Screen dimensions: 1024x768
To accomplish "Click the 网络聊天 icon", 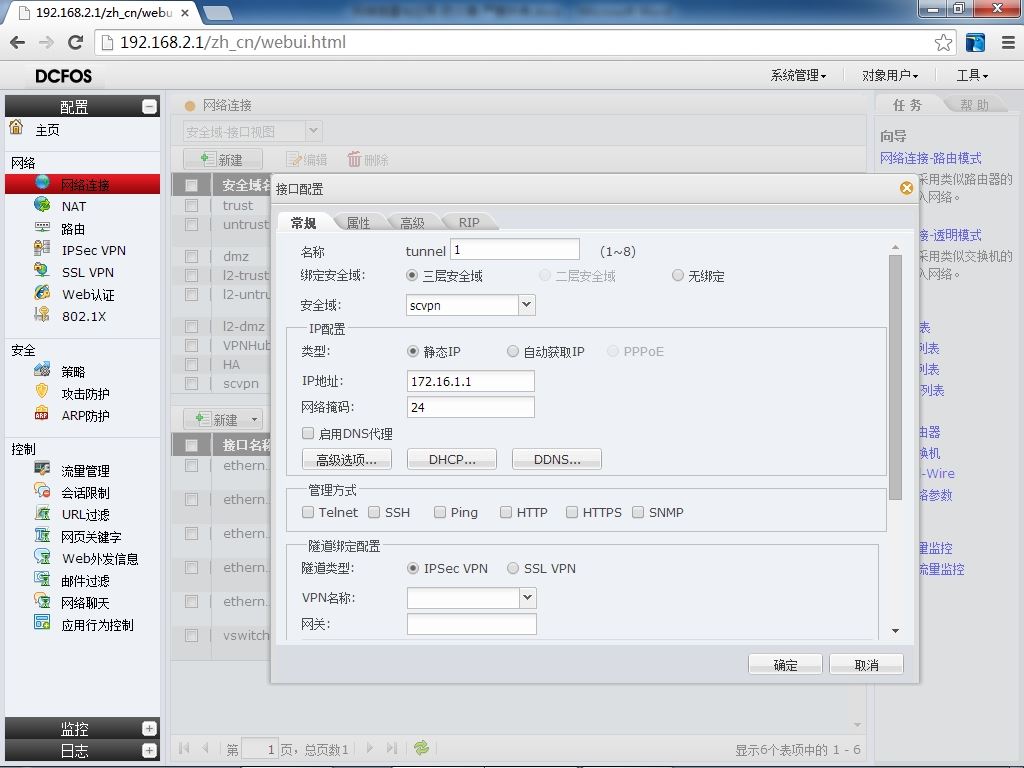I will pos(42,601).
